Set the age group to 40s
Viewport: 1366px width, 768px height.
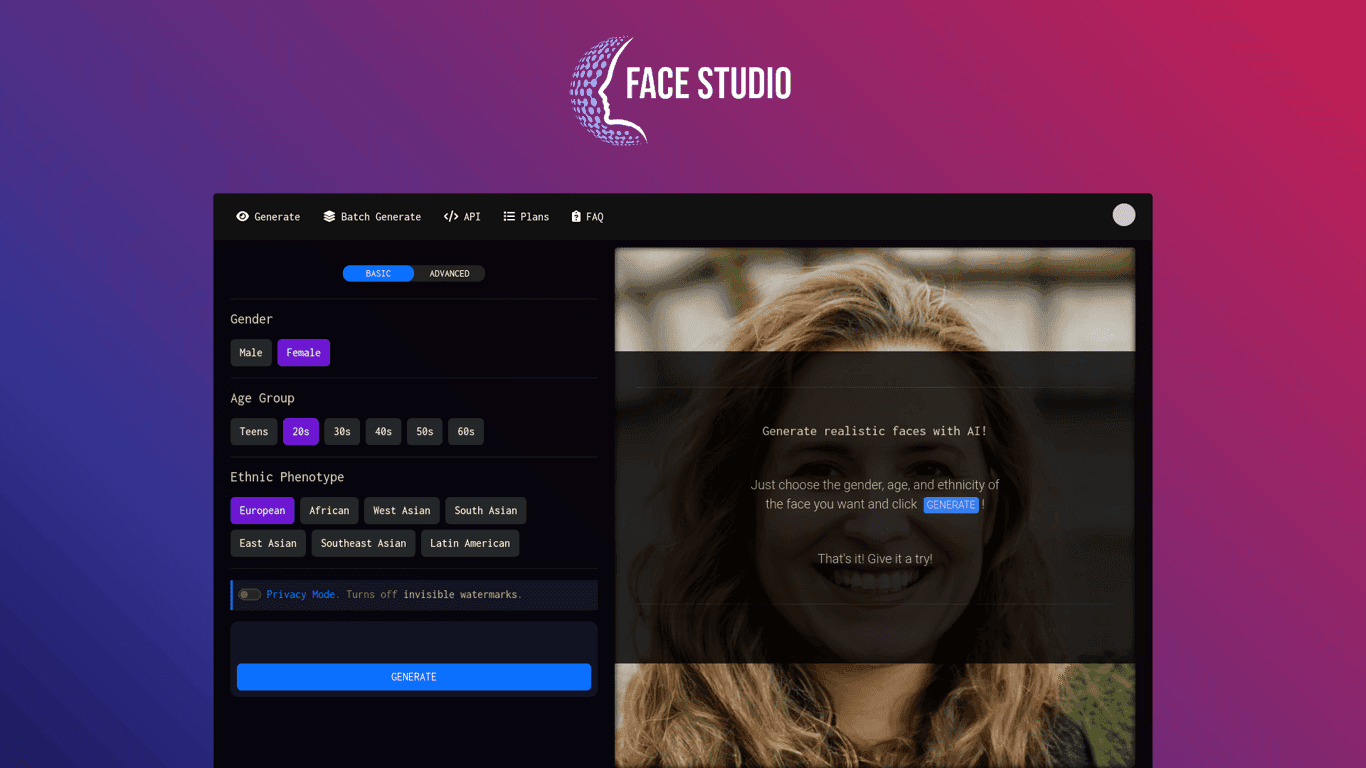click(383, 431)
